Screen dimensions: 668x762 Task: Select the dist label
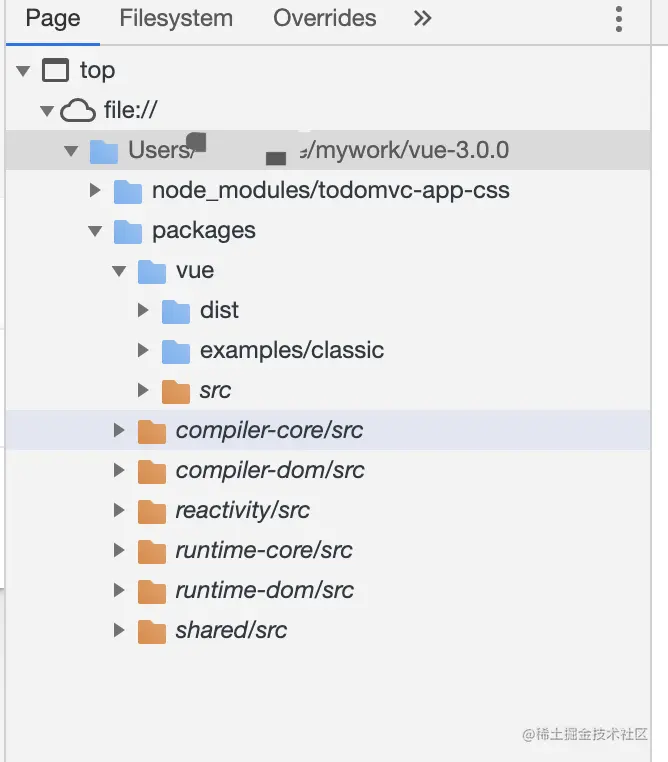219,310
